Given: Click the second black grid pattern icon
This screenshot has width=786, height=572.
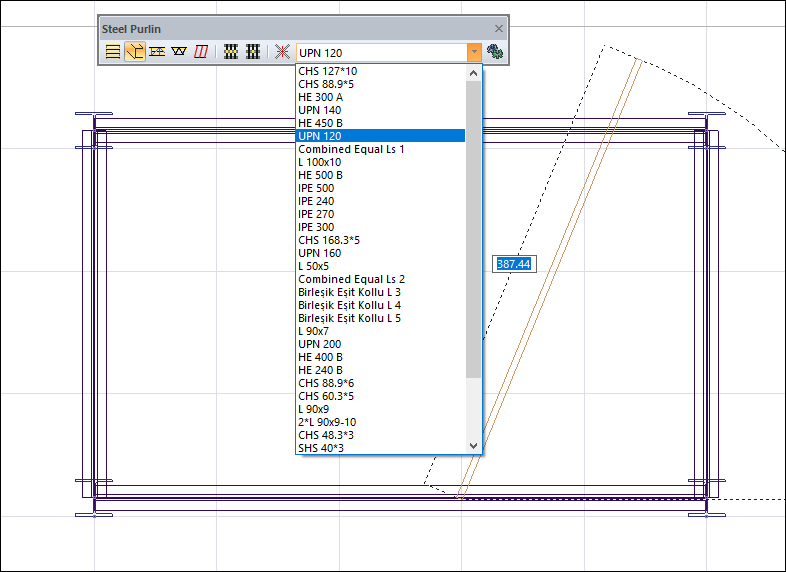Looking at the screenshot, I should coord(253,51).
